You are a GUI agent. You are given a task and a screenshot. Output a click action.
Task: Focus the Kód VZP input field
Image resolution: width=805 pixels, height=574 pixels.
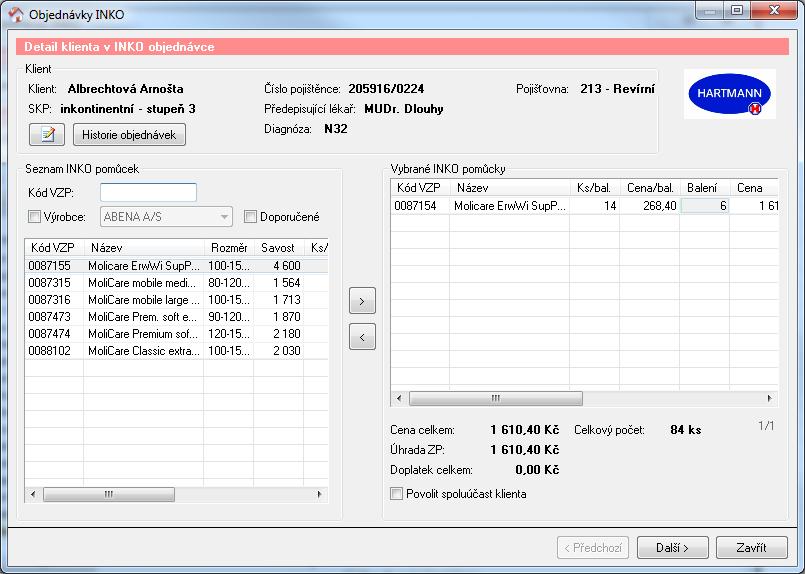click(148, 193)
